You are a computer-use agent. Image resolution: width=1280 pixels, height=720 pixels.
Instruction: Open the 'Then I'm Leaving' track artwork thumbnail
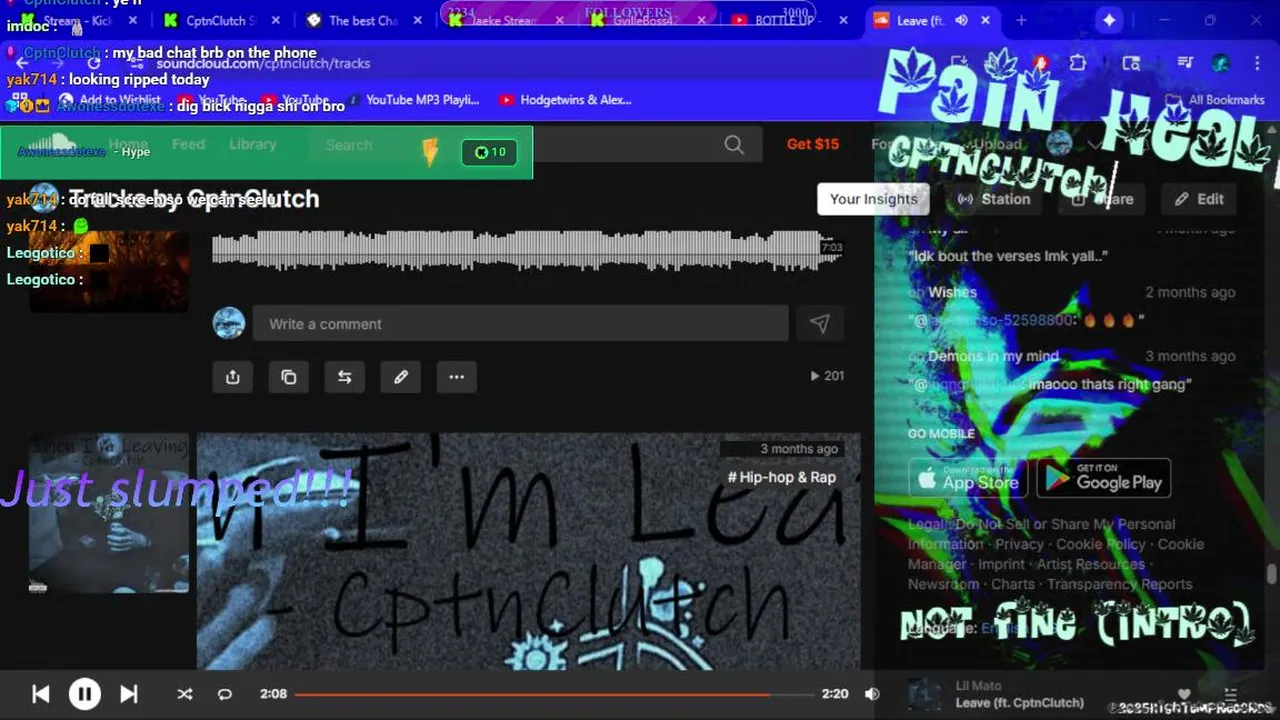pyautogui.click(x=109, y=513)
